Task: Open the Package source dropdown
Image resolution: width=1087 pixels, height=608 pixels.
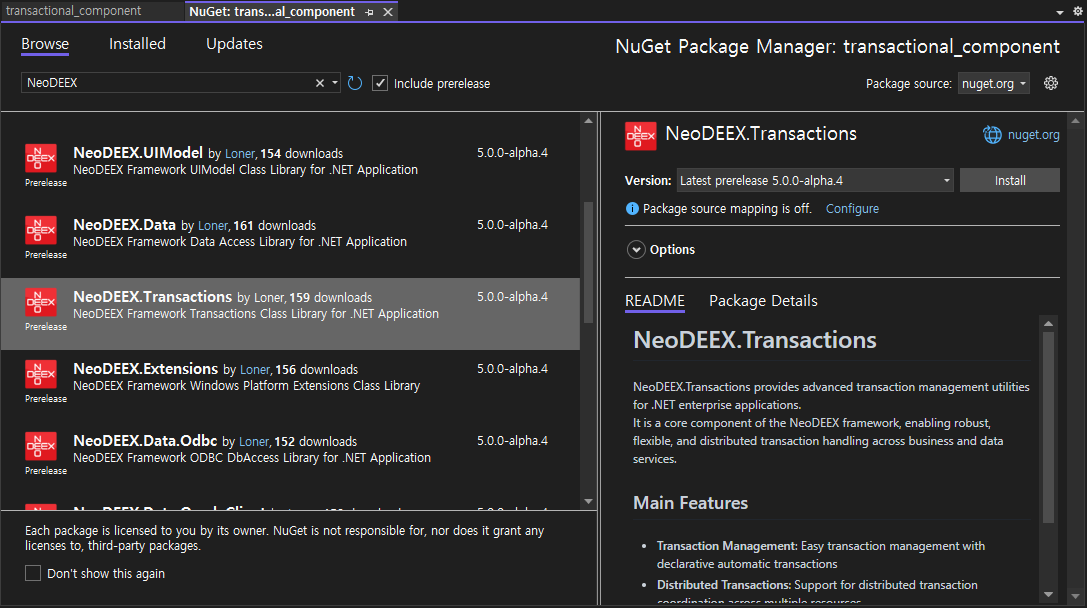Action: [x=993, y=84]
